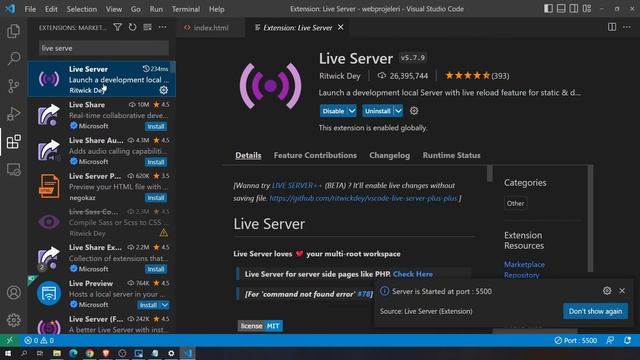
Task: Open the Go menu
Action: click(x=136, y=9)
